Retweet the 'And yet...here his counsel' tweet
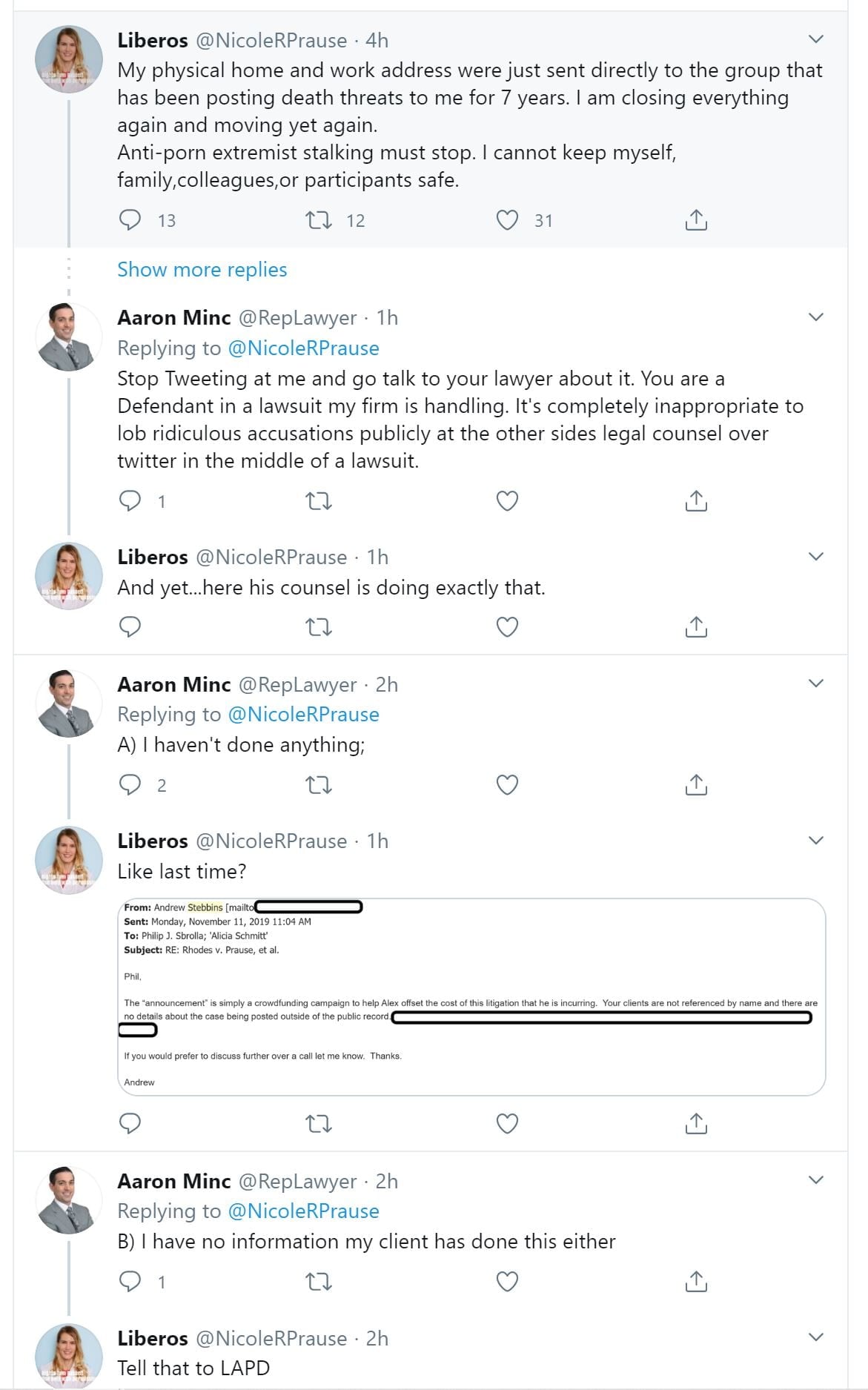 (319, 627)
